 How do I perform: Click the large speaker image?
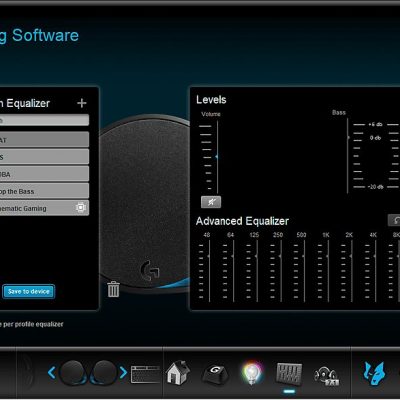[x=145, y=203]
